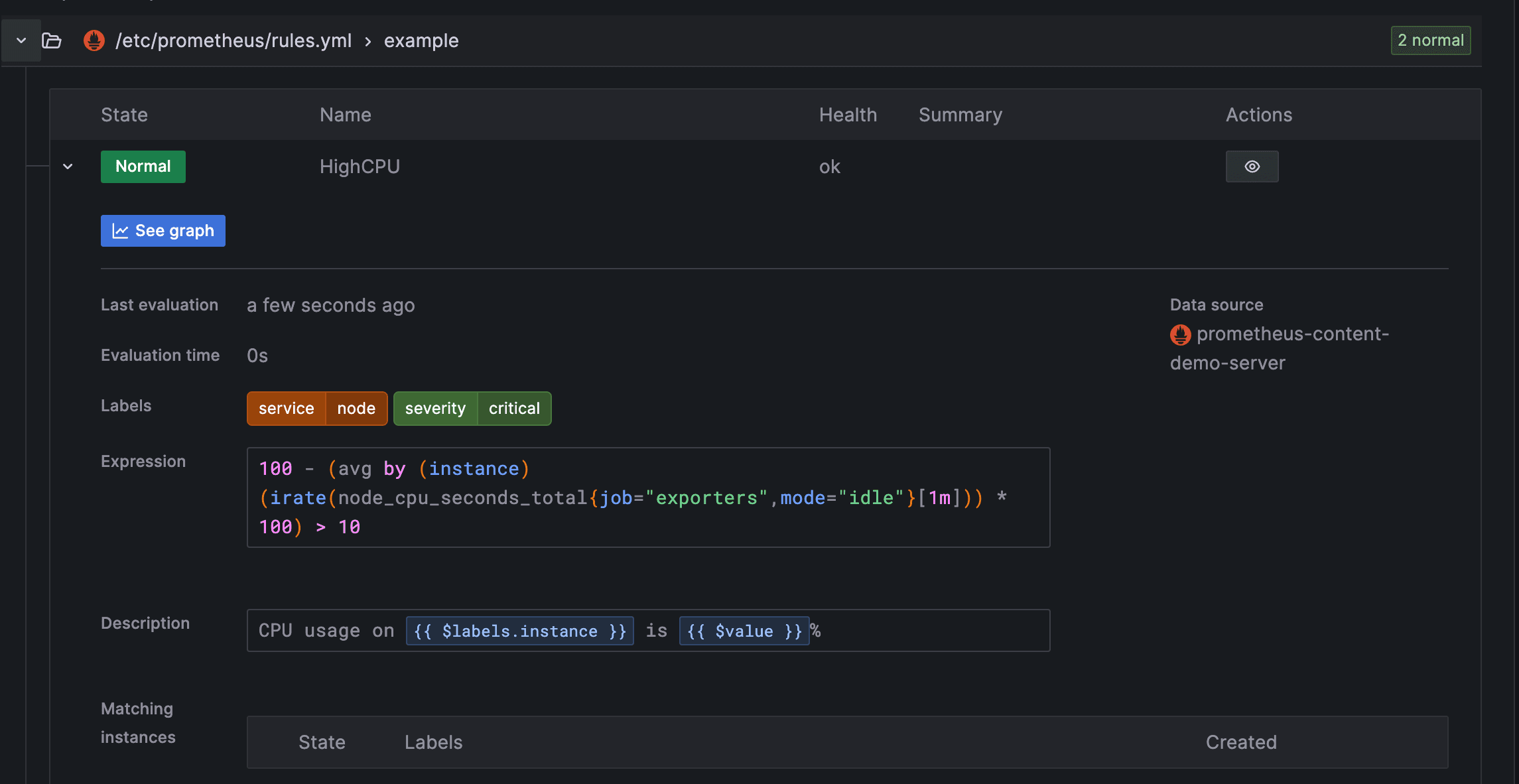Image resolution: width=1519 pixels, height=784 pixels.
Task: Click the Matching instances State header
Action: [x=322, y=742]
